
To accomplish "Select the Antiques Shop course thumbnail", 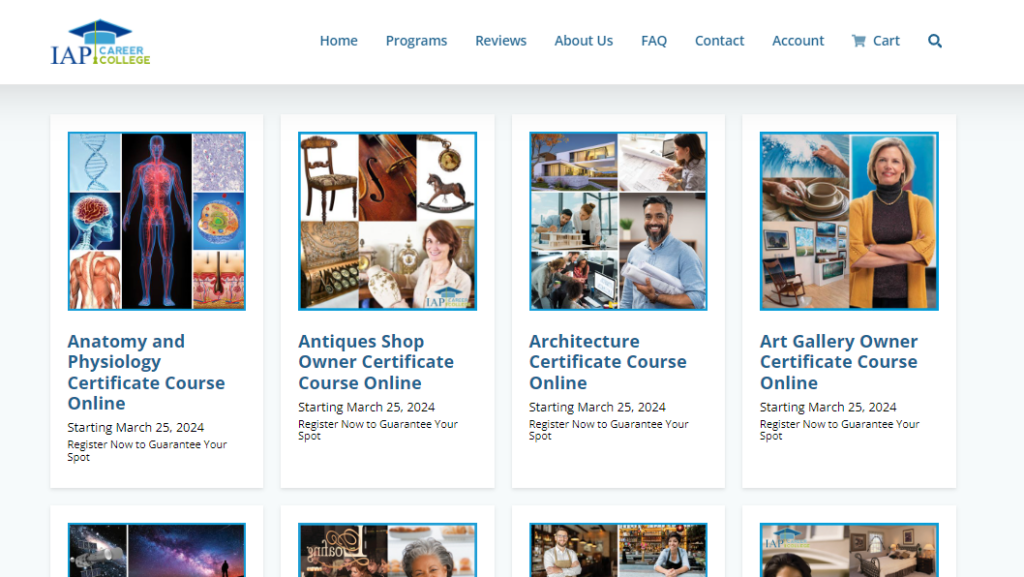I will [387, 221].
